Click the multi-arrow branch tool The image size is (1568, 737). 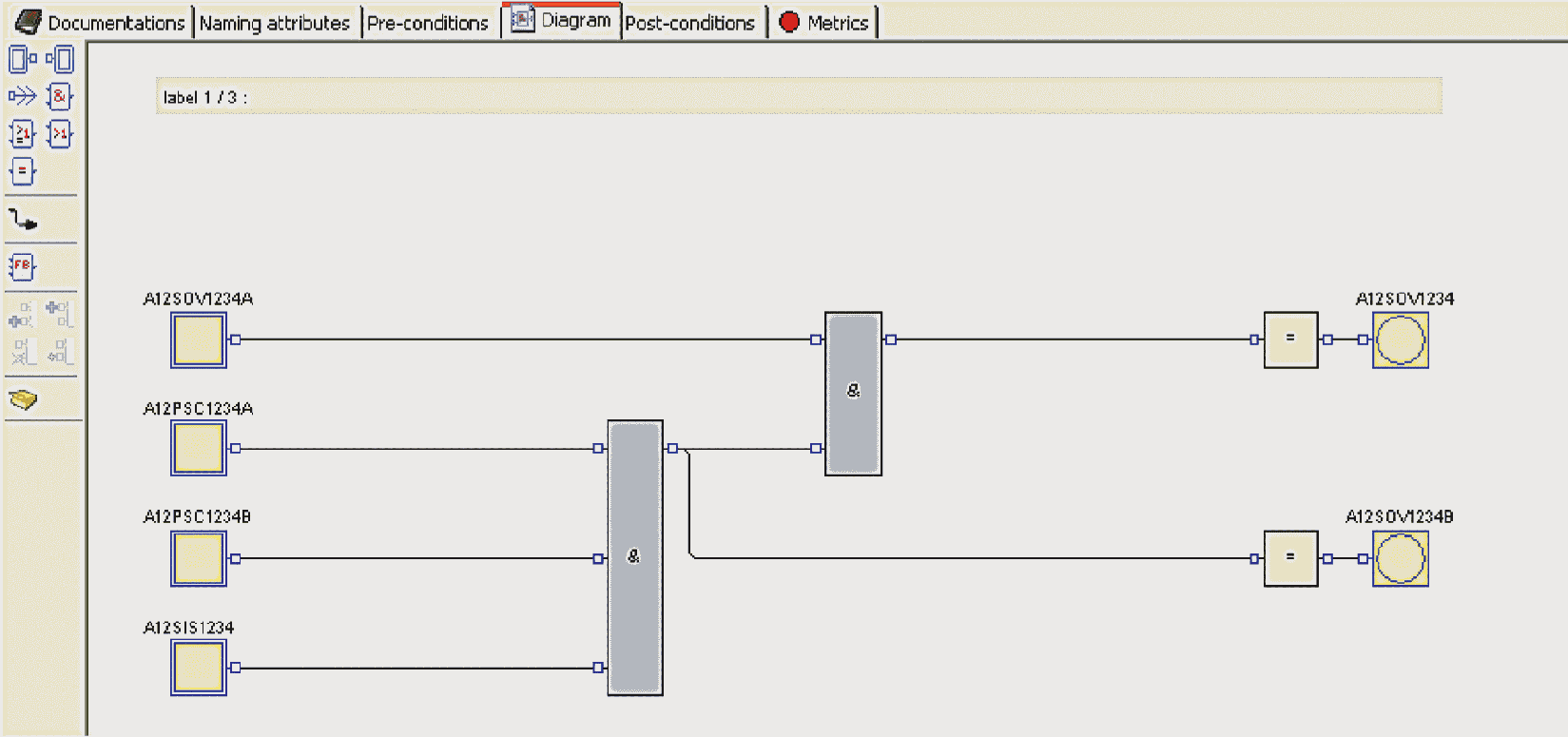point(22,96)
